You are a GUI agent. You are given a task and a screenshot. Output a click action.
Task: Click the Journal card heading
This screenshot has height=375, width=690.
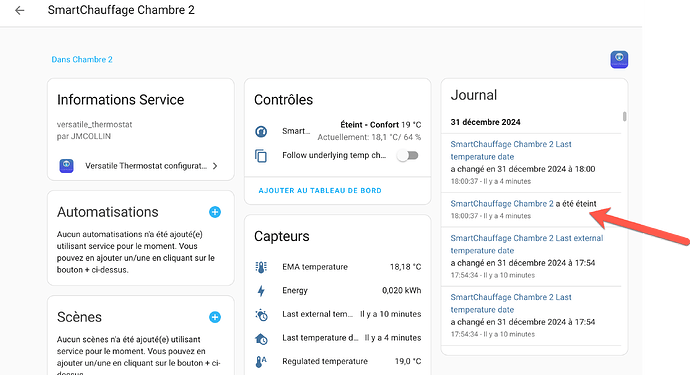tap(473, 95)
